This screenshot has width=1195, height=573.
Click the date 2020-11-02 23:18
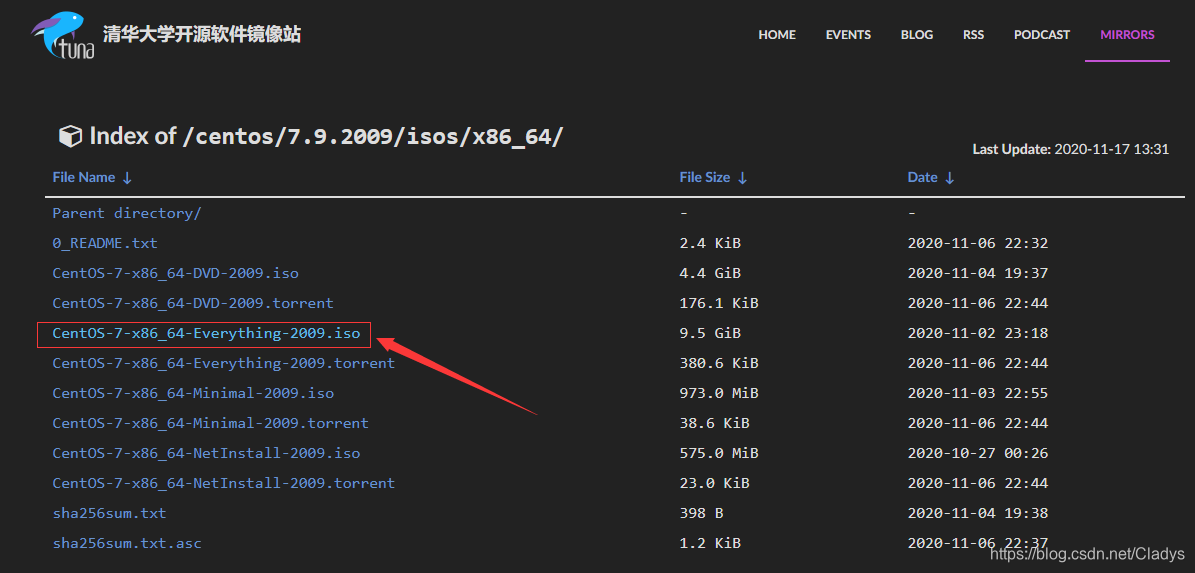(978, 333)
